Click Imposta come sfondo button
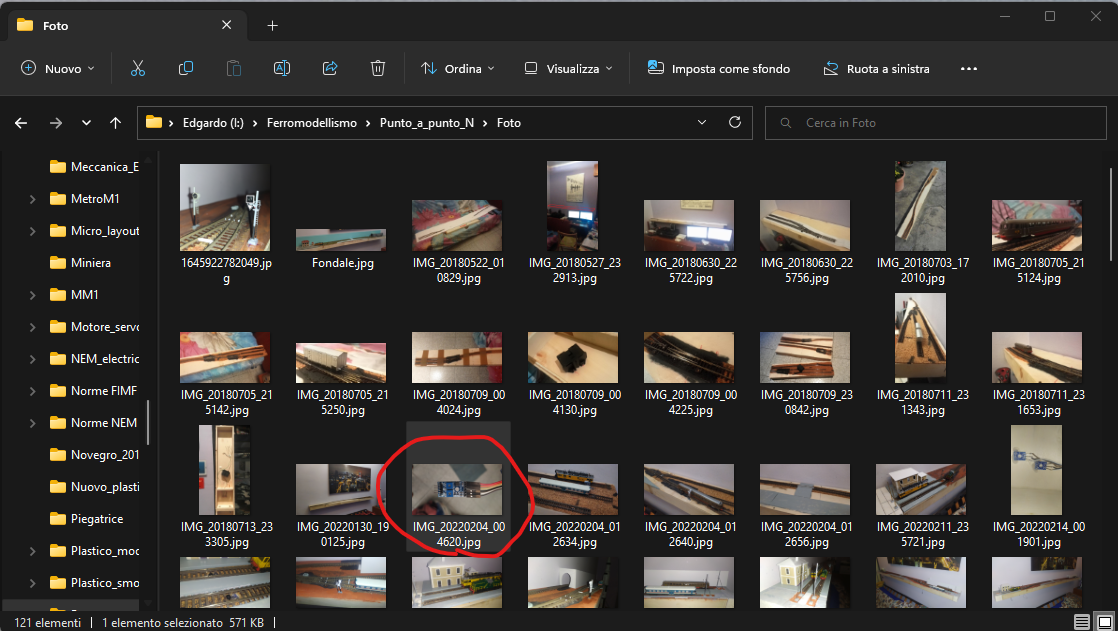 coord(719,69)
